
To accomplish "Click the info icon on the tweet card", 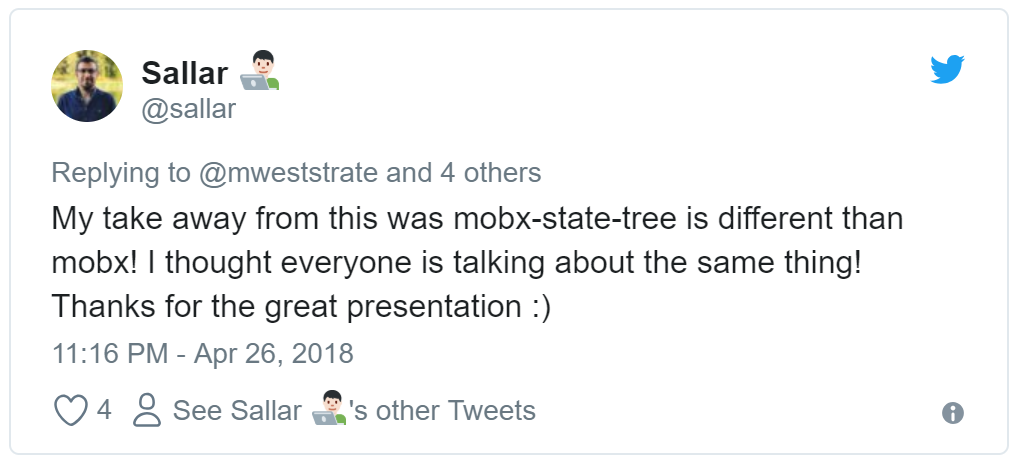I will pos(953,413).
